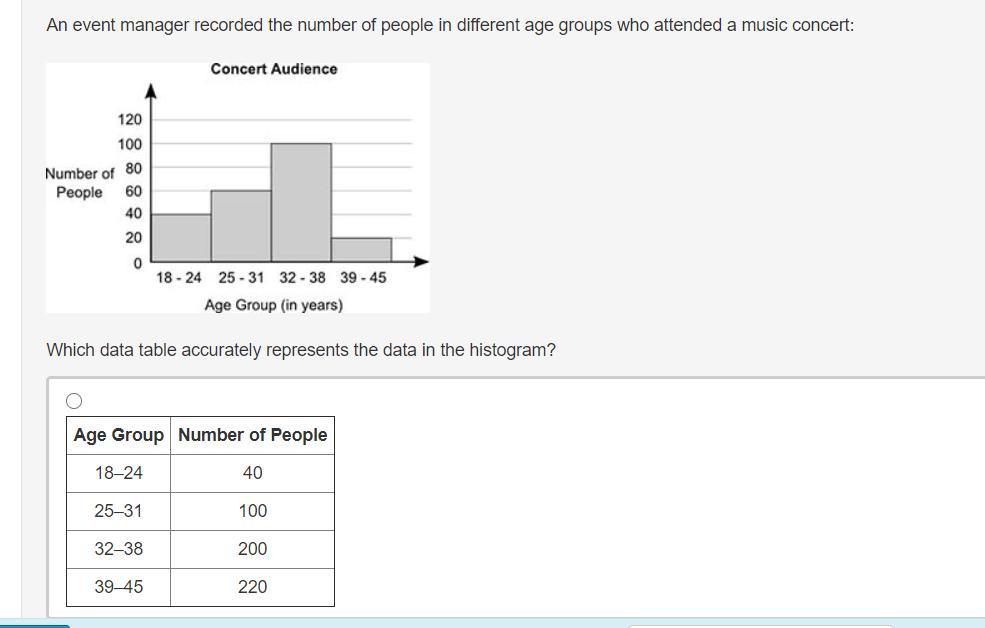985x628 pixels.
Task: Click the shortest histogram bar for 39-45
Action: 361,250
